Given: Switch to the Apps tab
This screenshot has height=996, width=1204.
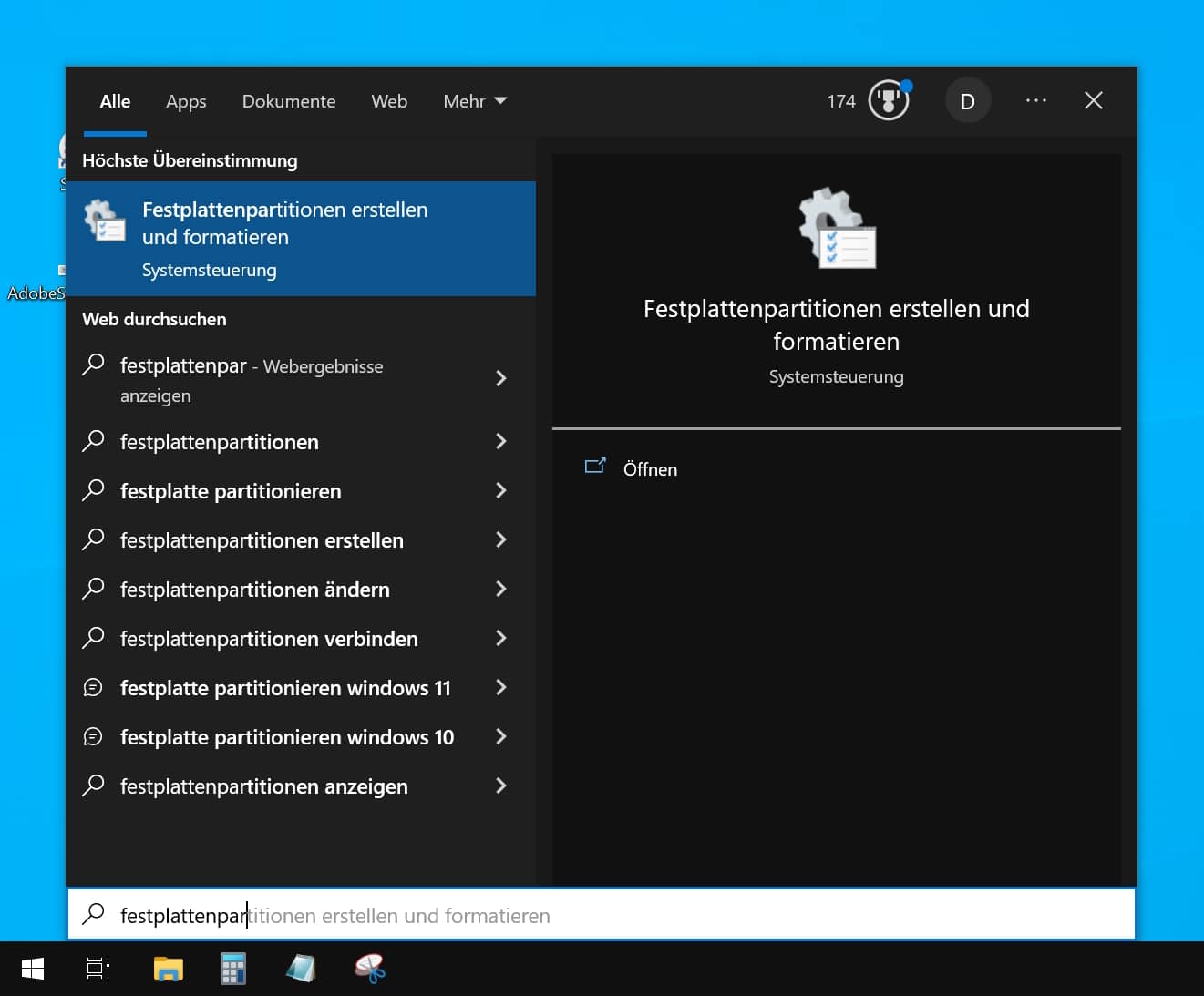Looking at the screenshot, I should (x=186, y=101).
